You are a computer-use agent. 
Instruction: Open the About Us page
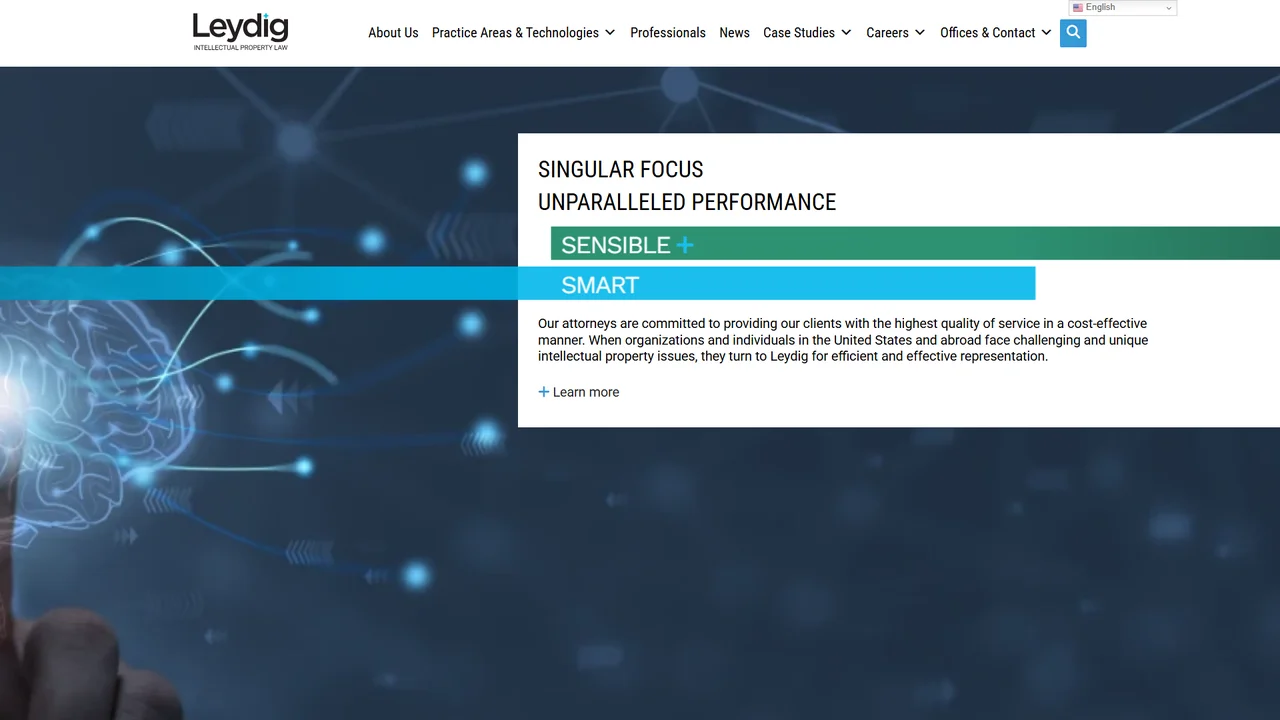[393, 33]
